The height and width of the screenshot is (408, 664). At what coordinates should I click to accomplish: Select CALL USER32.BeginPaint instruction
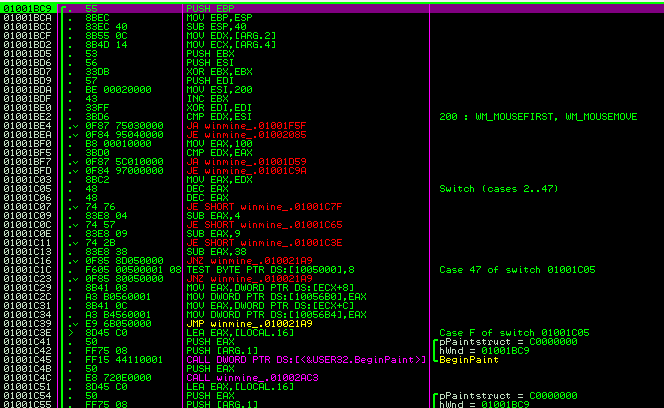pos(306,360)
